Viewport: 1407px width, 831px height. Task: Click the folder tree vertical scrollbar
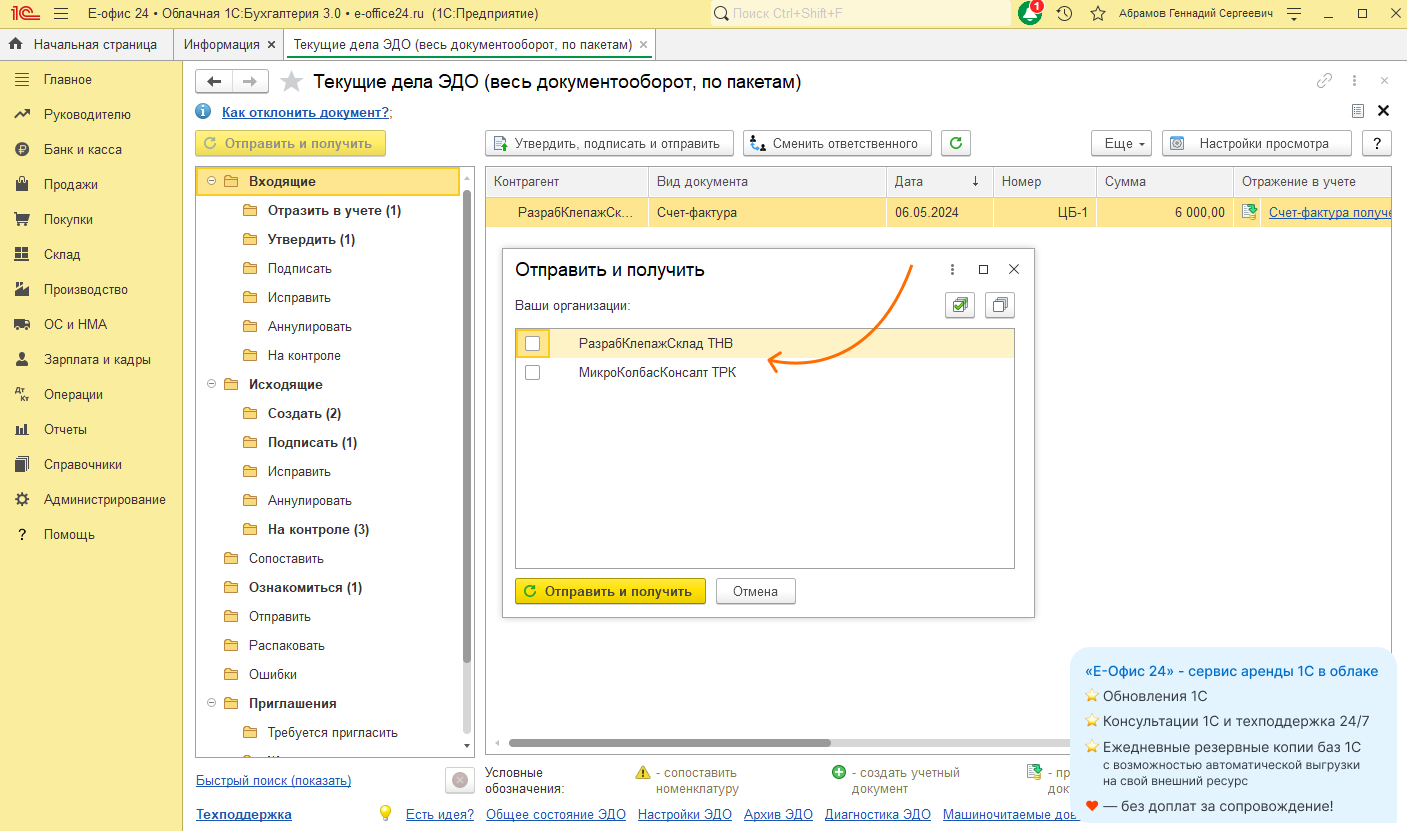[466, 426]
